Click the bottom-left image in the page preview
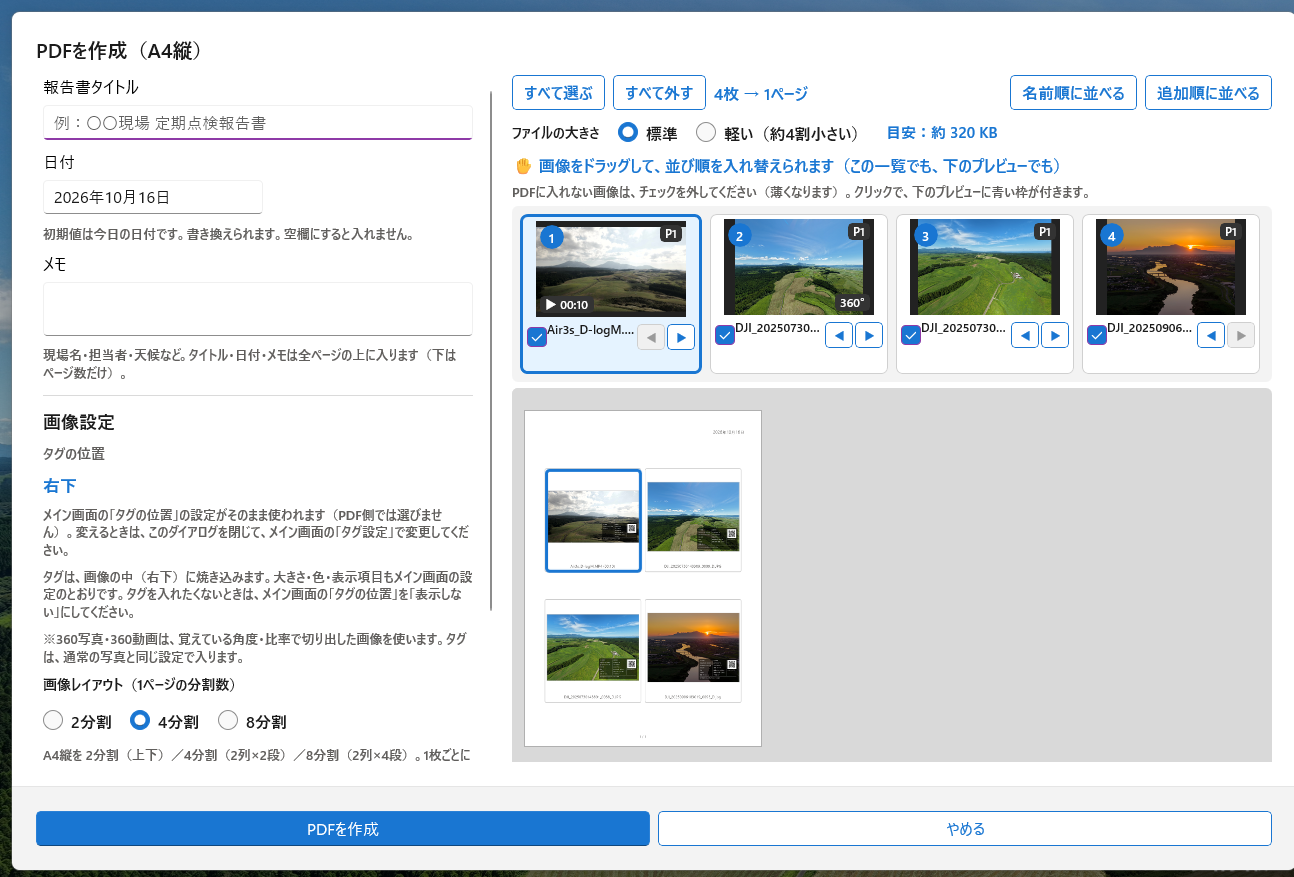The height and width of the screenshot is (877, 1294). [593, 650]
